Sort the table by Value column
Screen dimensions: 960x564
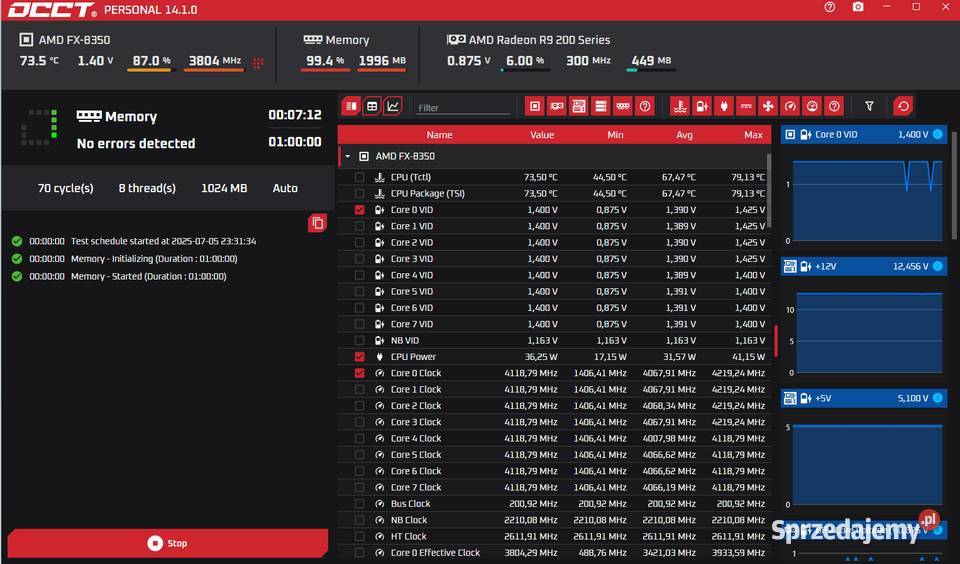point(542,135)
